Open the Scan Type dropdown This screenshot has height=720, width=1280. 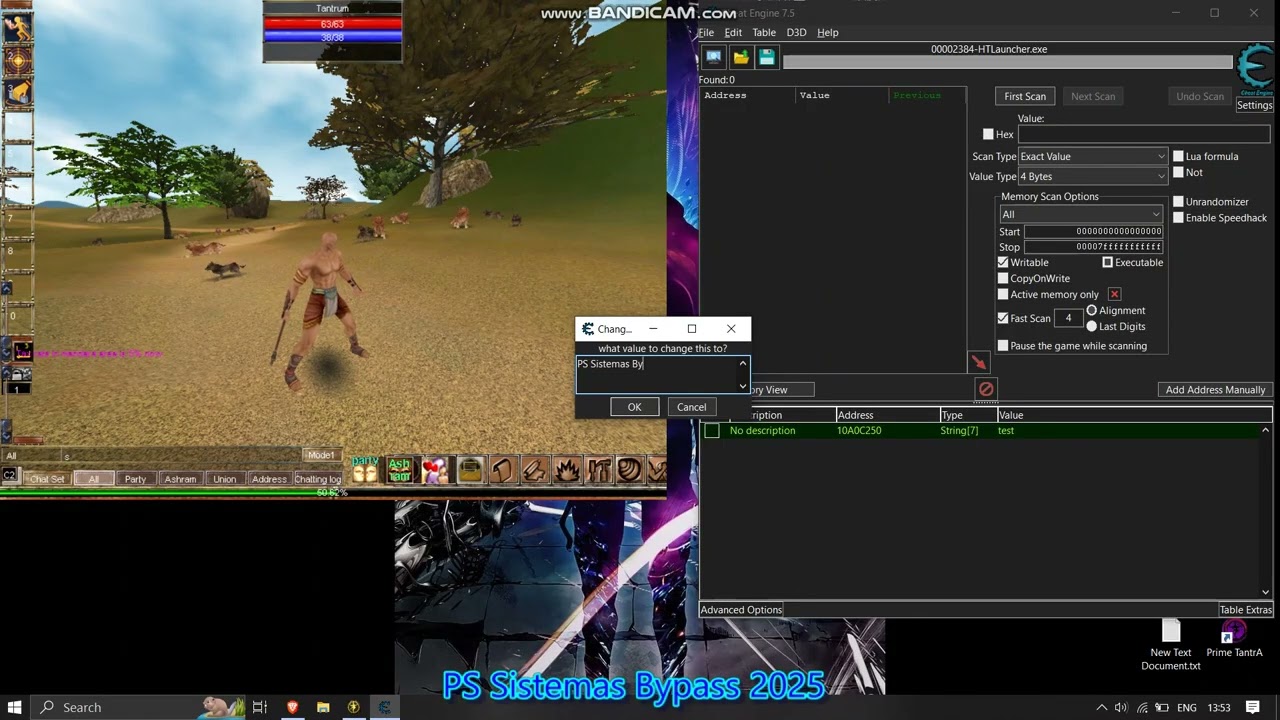pos(1092,156)
